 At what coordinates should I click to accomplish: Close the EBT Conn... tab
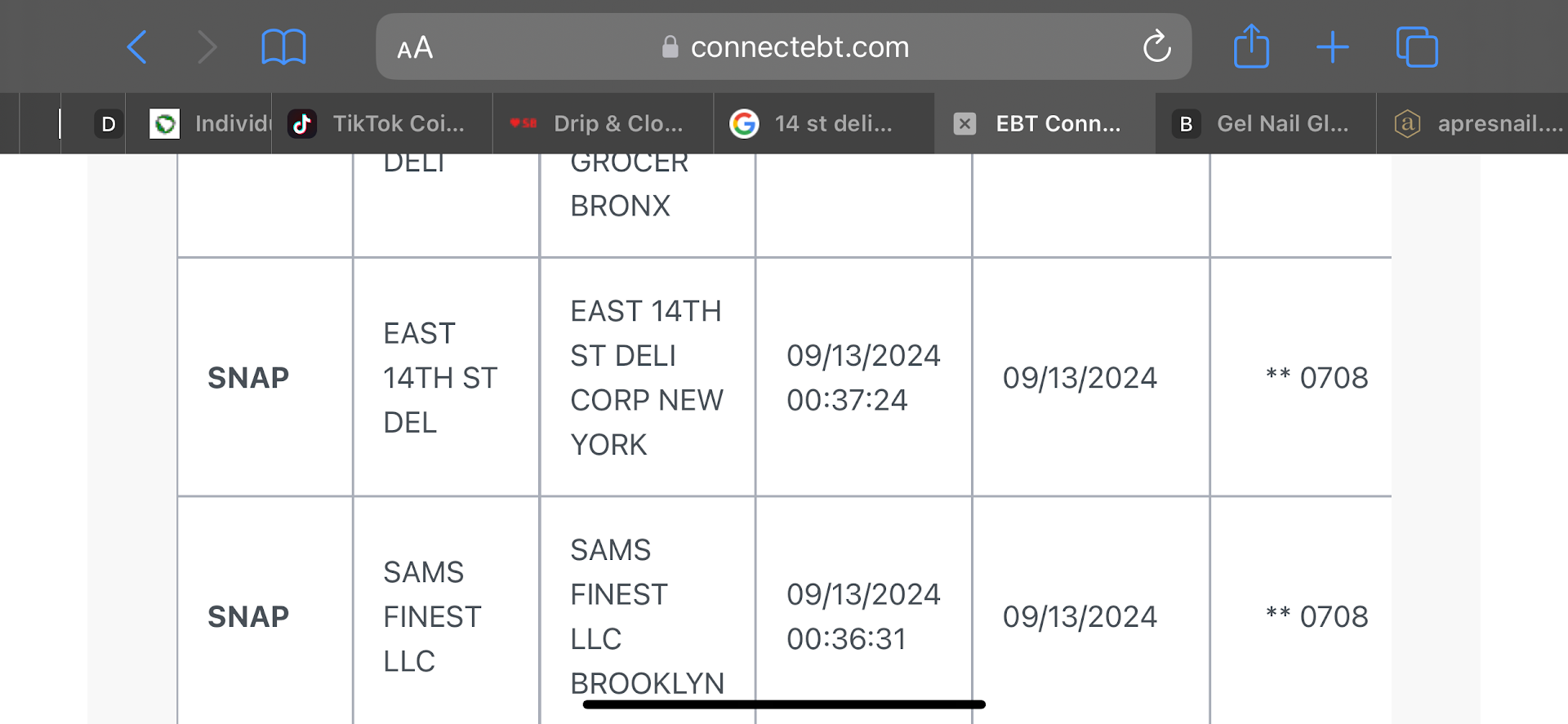964,124
